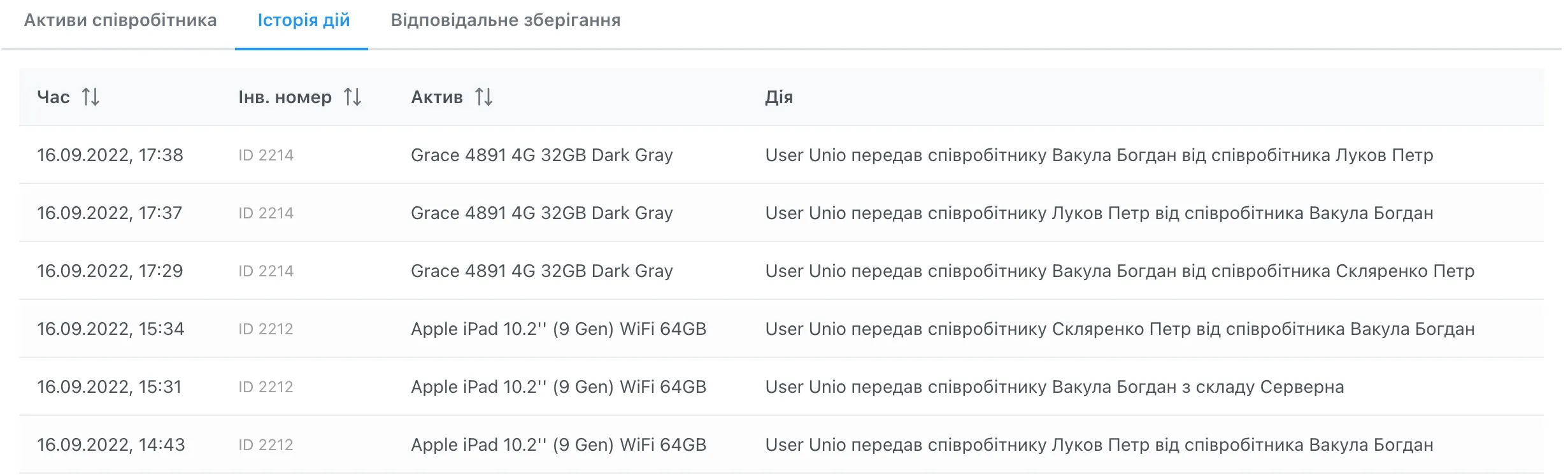Open the Активи співробітника tab
The height and width of the screenshot is (475, 1568).
(x=120, y=20)
